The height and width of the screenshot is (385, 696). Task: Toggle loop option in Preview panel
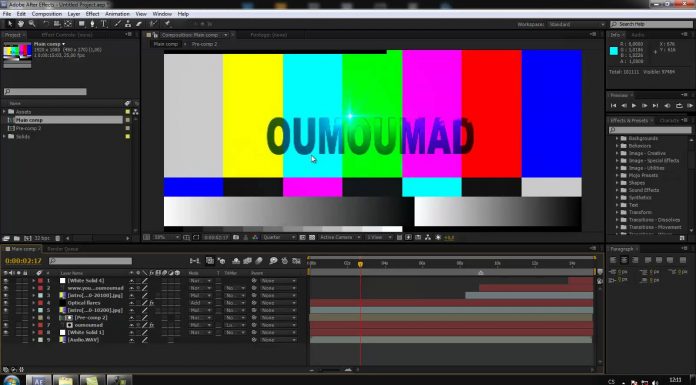[x=679, y=106]
